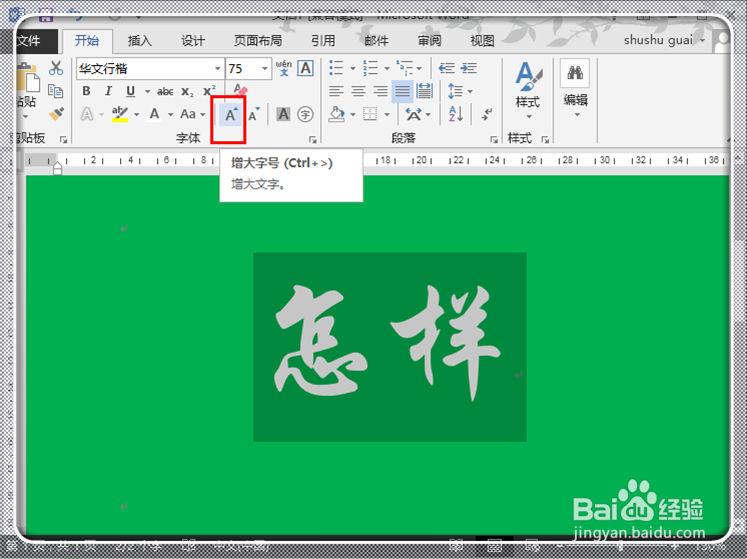
Task: Switch to 审阅 tab
Action: point(429,41)
